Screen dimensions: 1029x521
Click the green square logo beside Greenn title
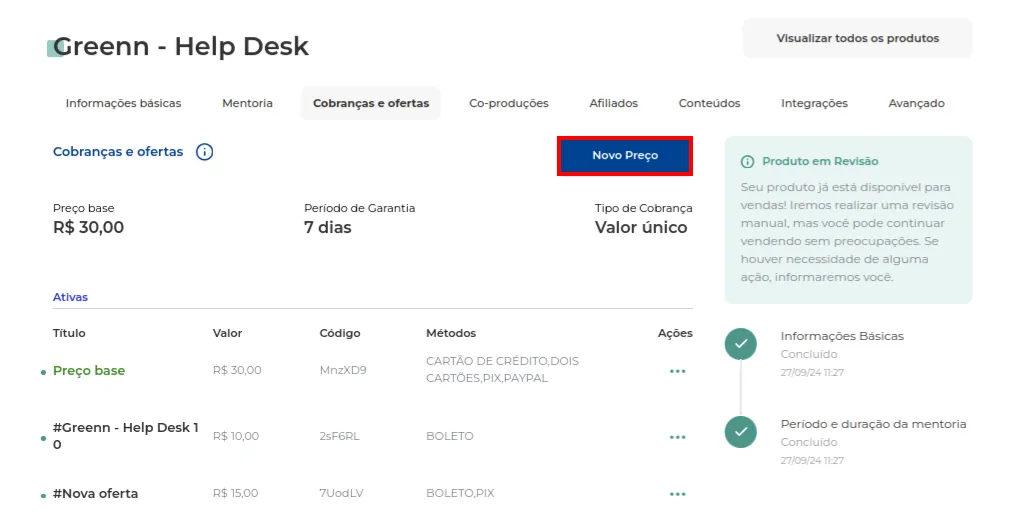coord(54,49)
